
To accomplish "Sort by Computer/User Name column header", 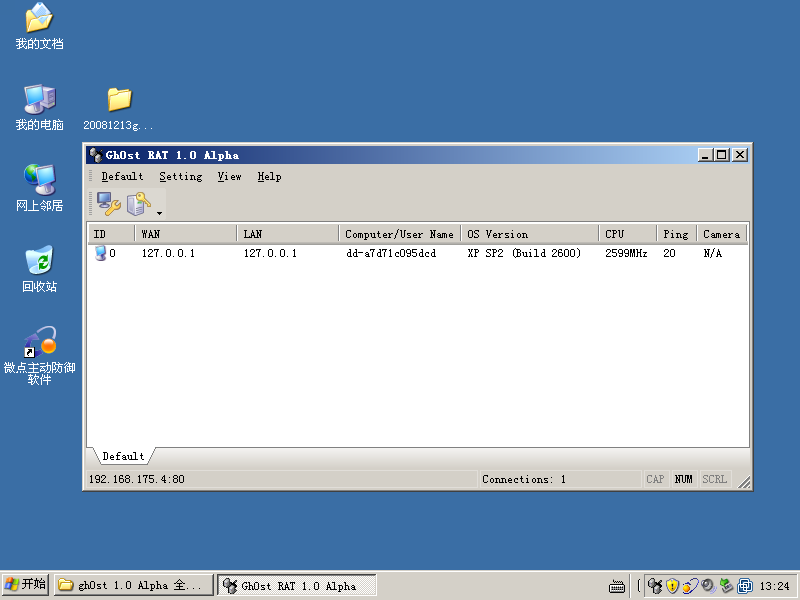I will click(399, 234).
